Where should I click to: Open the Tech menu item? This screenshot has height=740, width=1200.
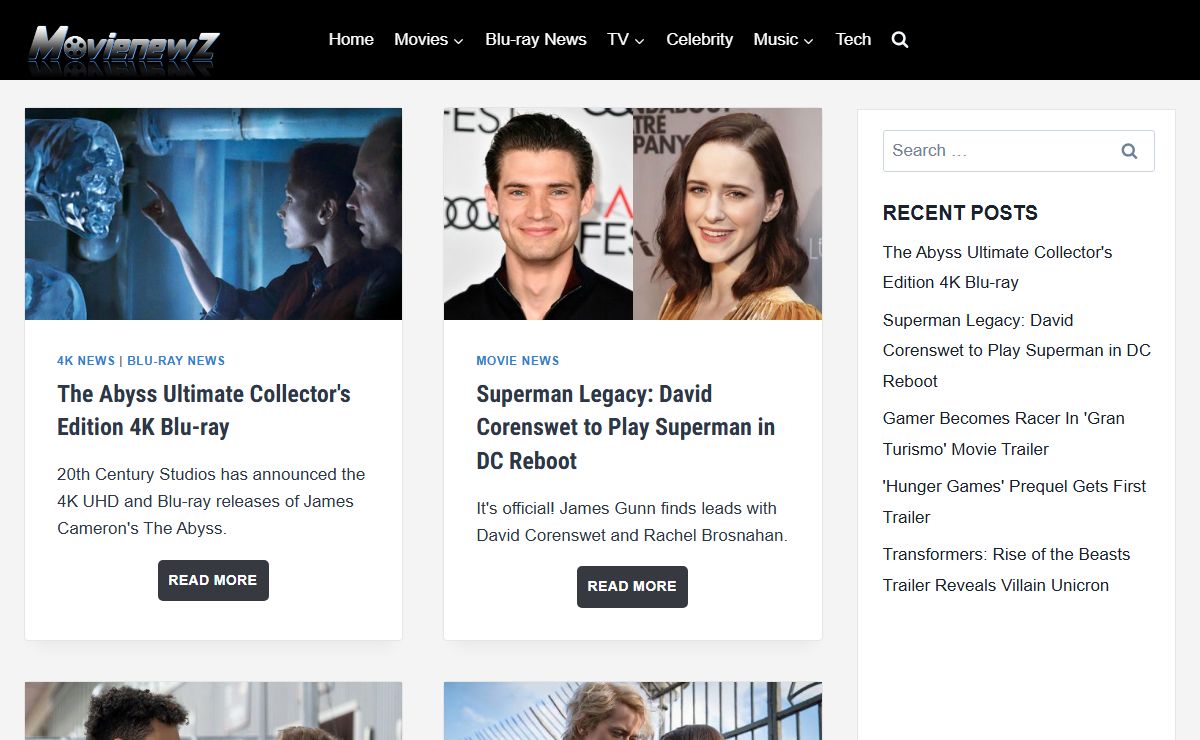[853, 40]
